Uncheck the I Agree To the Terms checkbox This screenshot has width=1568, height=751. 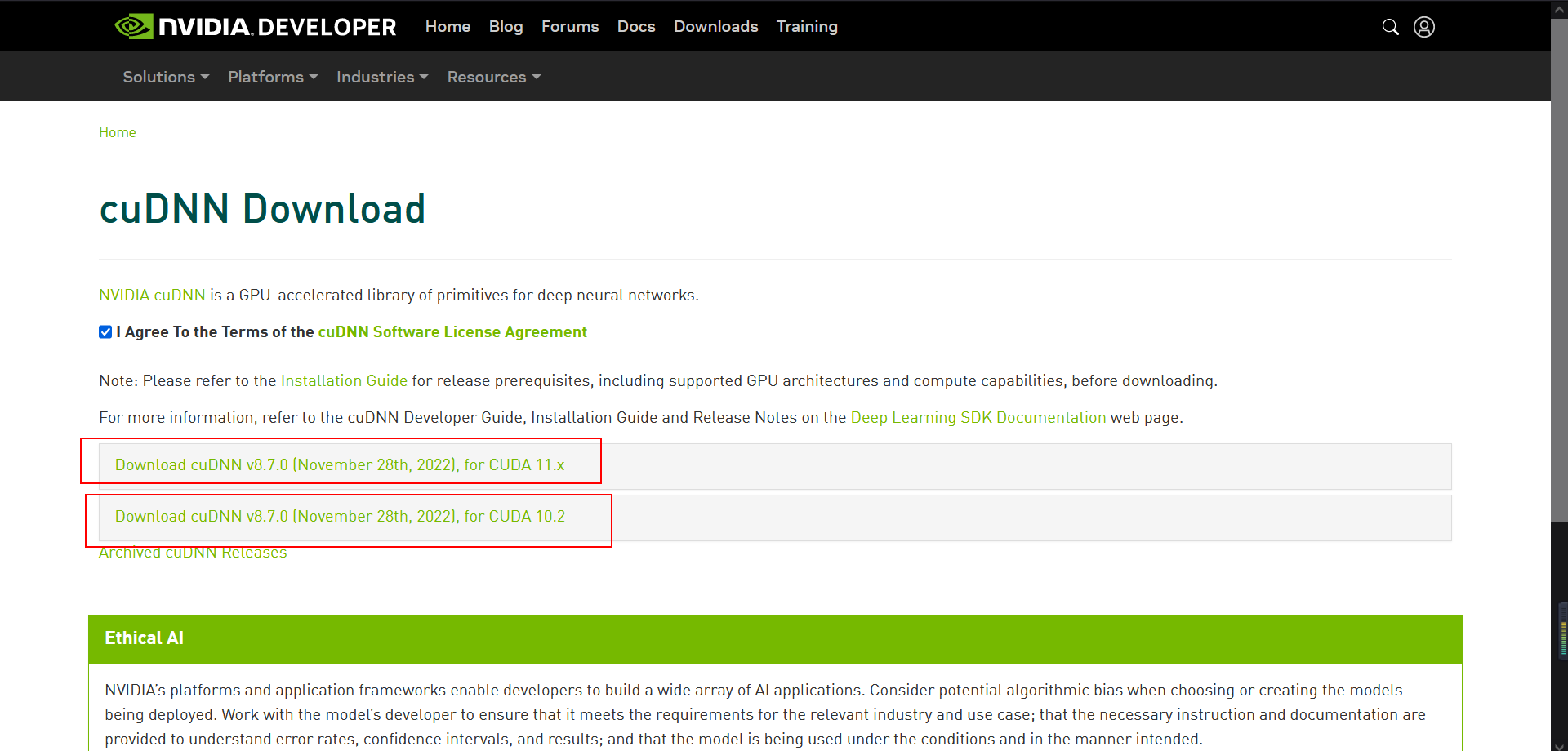coord(105,331)
